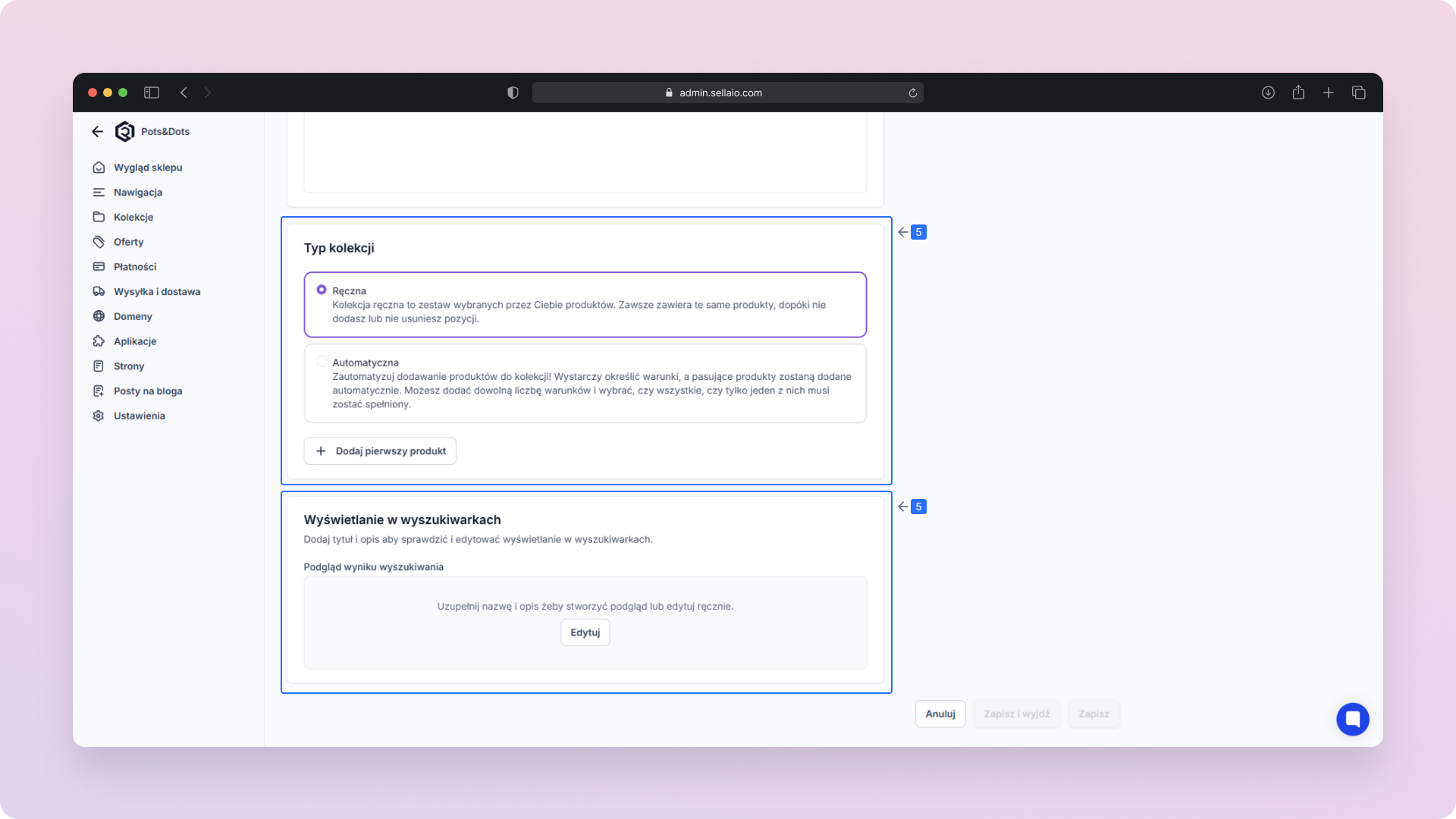Click the Domeny globe icon

pos(99,316)
